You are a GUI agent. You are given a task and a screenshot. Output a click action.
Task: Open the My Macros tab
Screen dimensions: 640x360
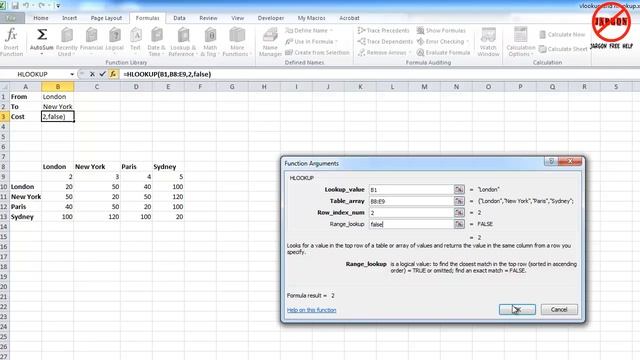311,18
